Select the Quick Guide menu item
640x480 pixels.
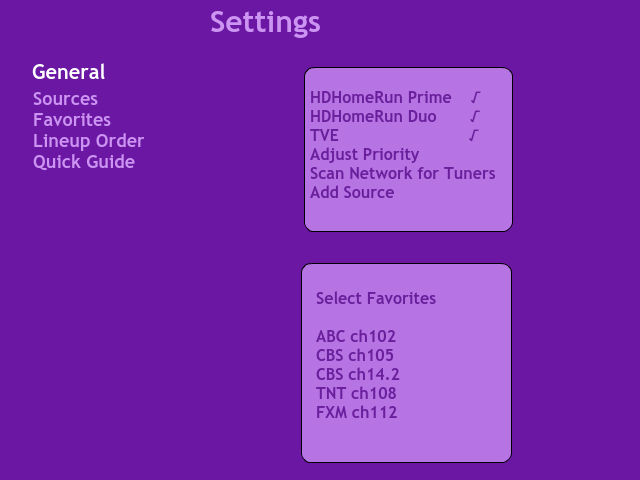(x=84, y=162)
